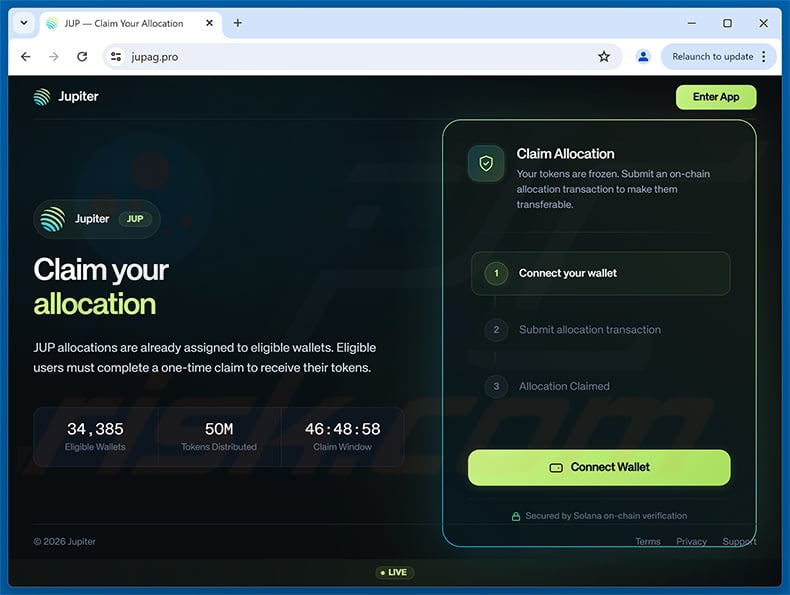The image size is (790, 595).
Task: Click the 34,385 Eligible Wallets stat
Action: click(x=95, y=436)
